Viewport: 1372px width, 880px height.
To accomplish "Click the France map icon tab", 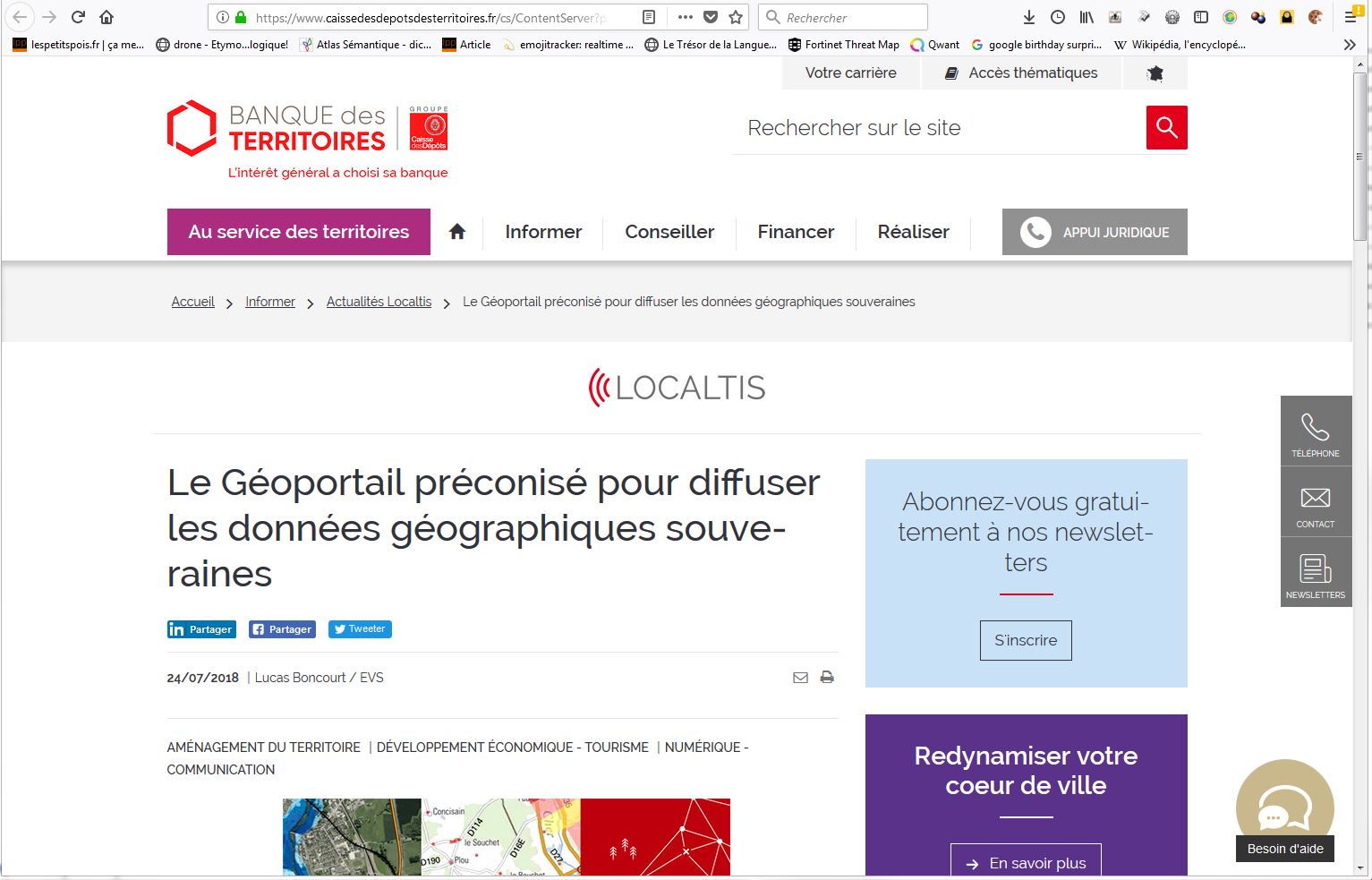I will pos(1155,73).
